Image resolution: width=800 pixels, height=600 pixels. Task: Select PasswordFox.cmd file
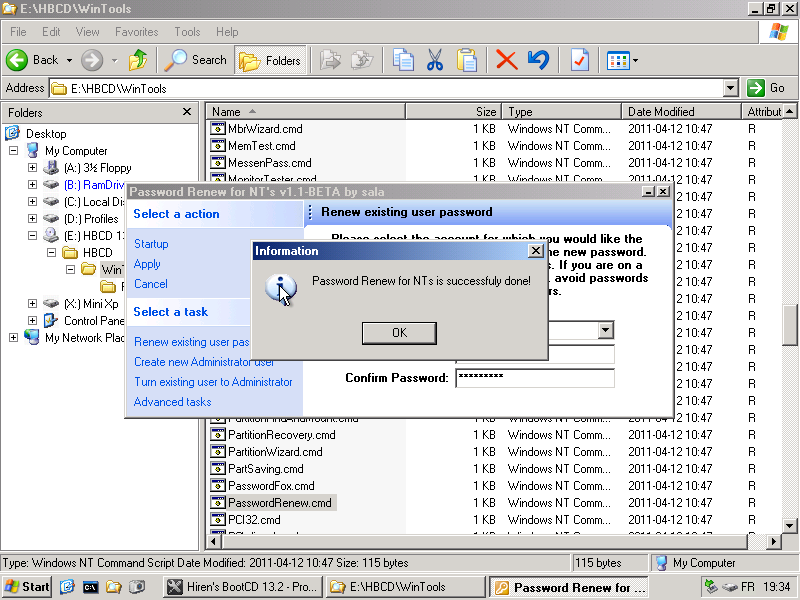(271, 486)
